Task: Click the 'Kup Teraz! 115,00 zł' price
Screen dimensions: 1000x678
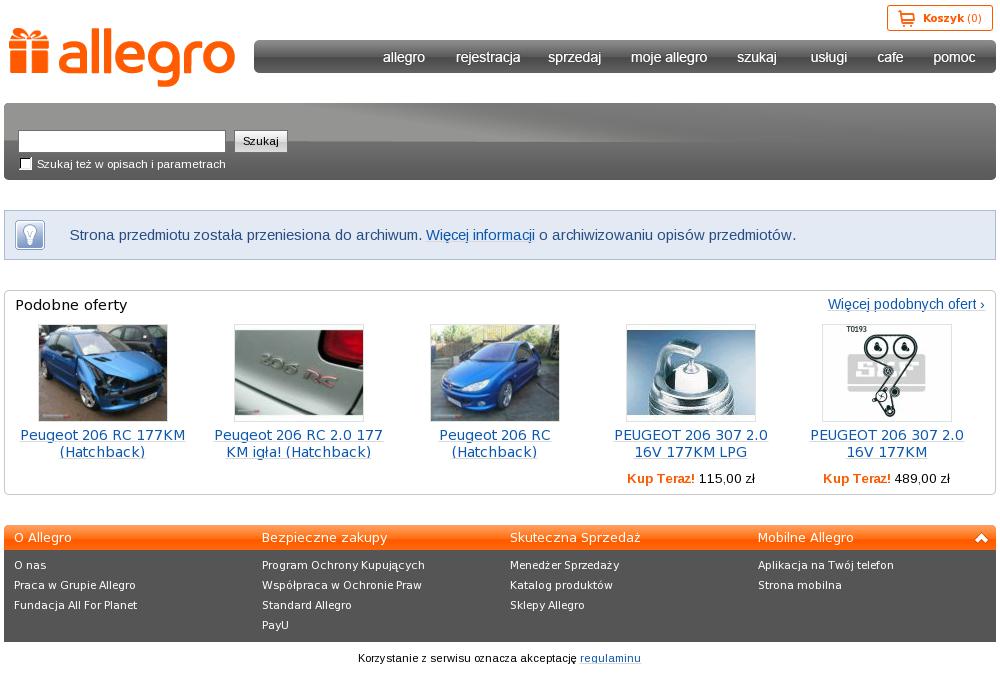Action: click(691, 478)
